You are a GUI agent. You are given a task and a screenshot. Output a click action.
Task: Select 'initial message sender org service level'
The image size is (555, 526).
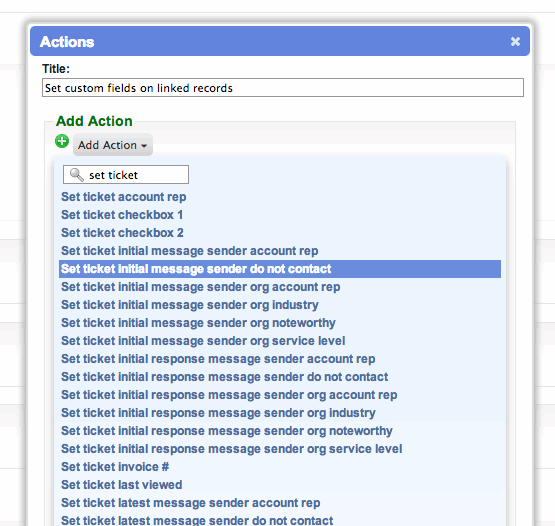[x=203, y=341]
